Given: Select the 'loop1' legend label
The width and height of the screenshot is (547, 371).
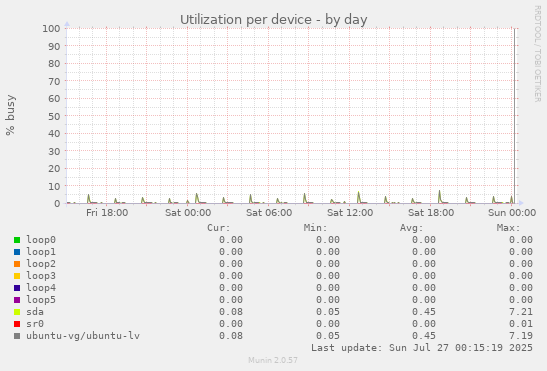Looking at the screenshot, I should click(41, 252).
